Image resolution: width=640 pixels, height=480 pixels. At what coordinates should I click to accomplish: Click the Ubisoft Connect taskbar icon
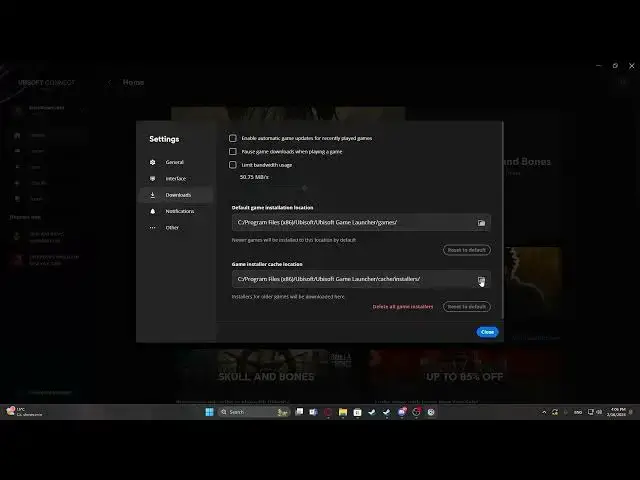(431, 412)
